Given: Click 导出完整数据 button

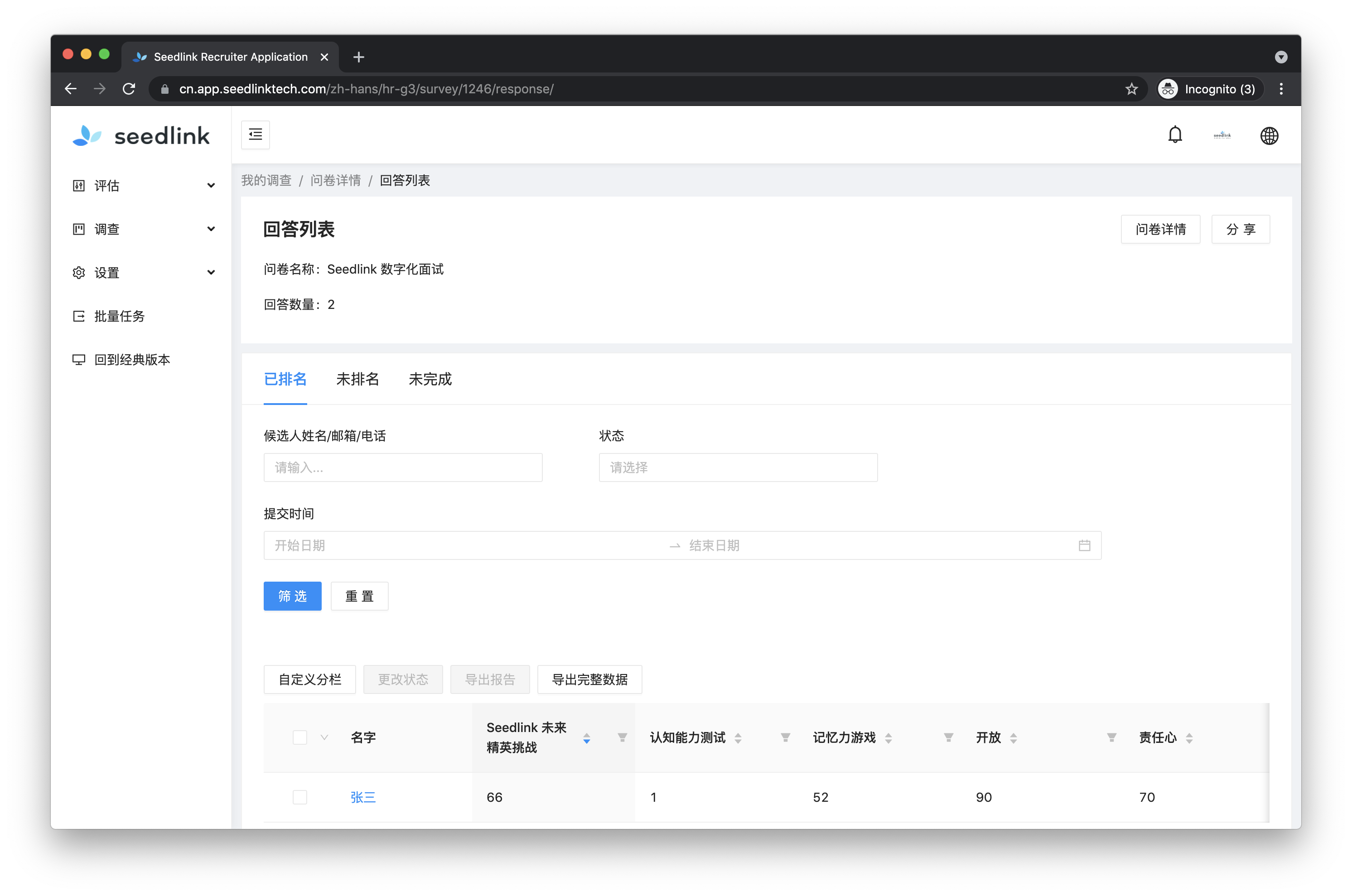Looking at the screenshot, I should (x=589, y=679).
